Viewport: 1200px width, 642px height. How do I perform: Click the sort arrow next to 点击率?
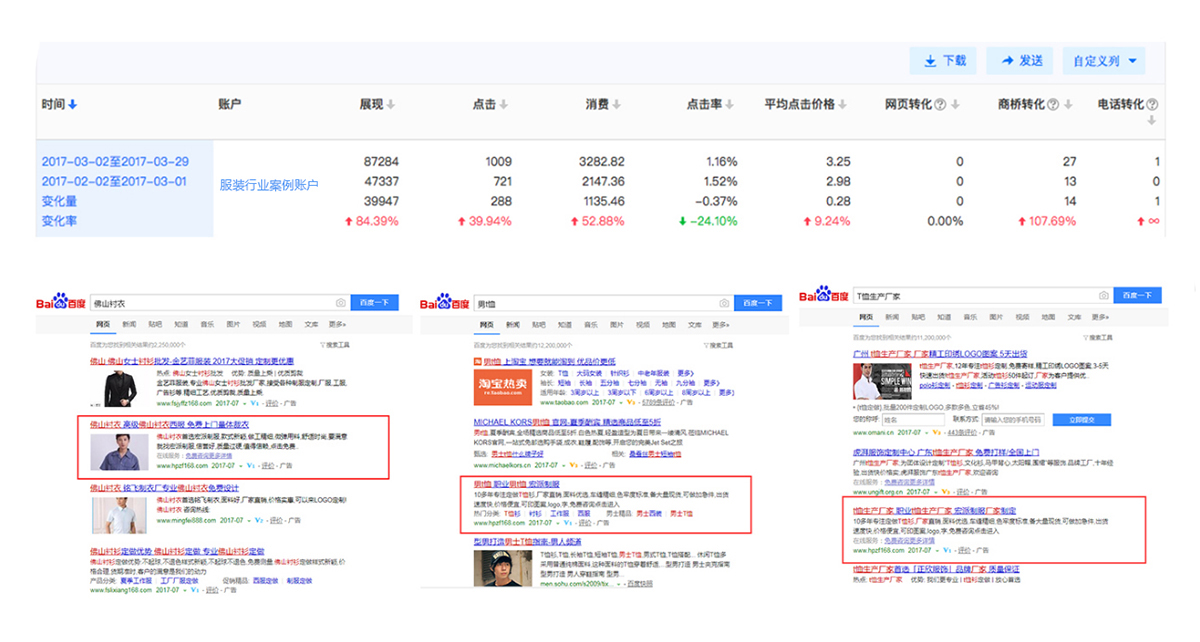pyautogui.click(x=744, y=105)
